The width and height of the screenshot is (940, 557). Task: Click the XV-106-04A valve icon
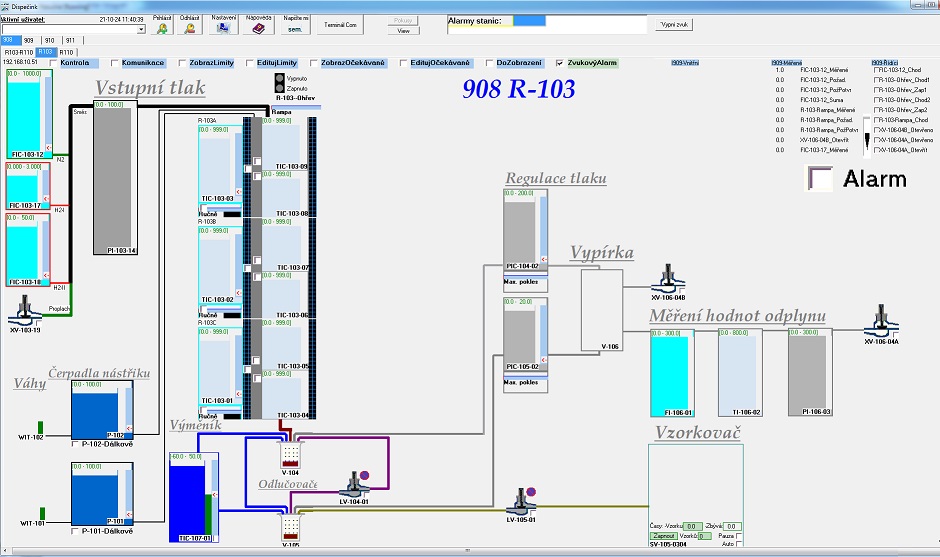tap(882, 322)
